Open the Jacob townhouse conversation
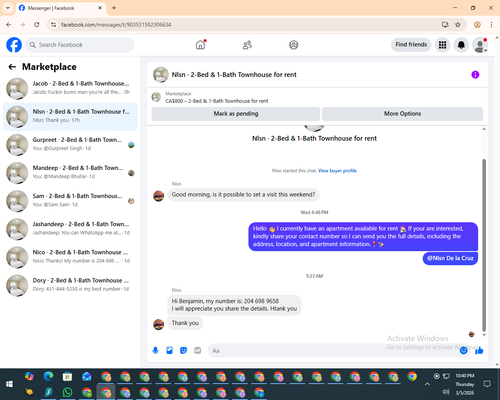 pyautogui.click(x=70, y=89)
